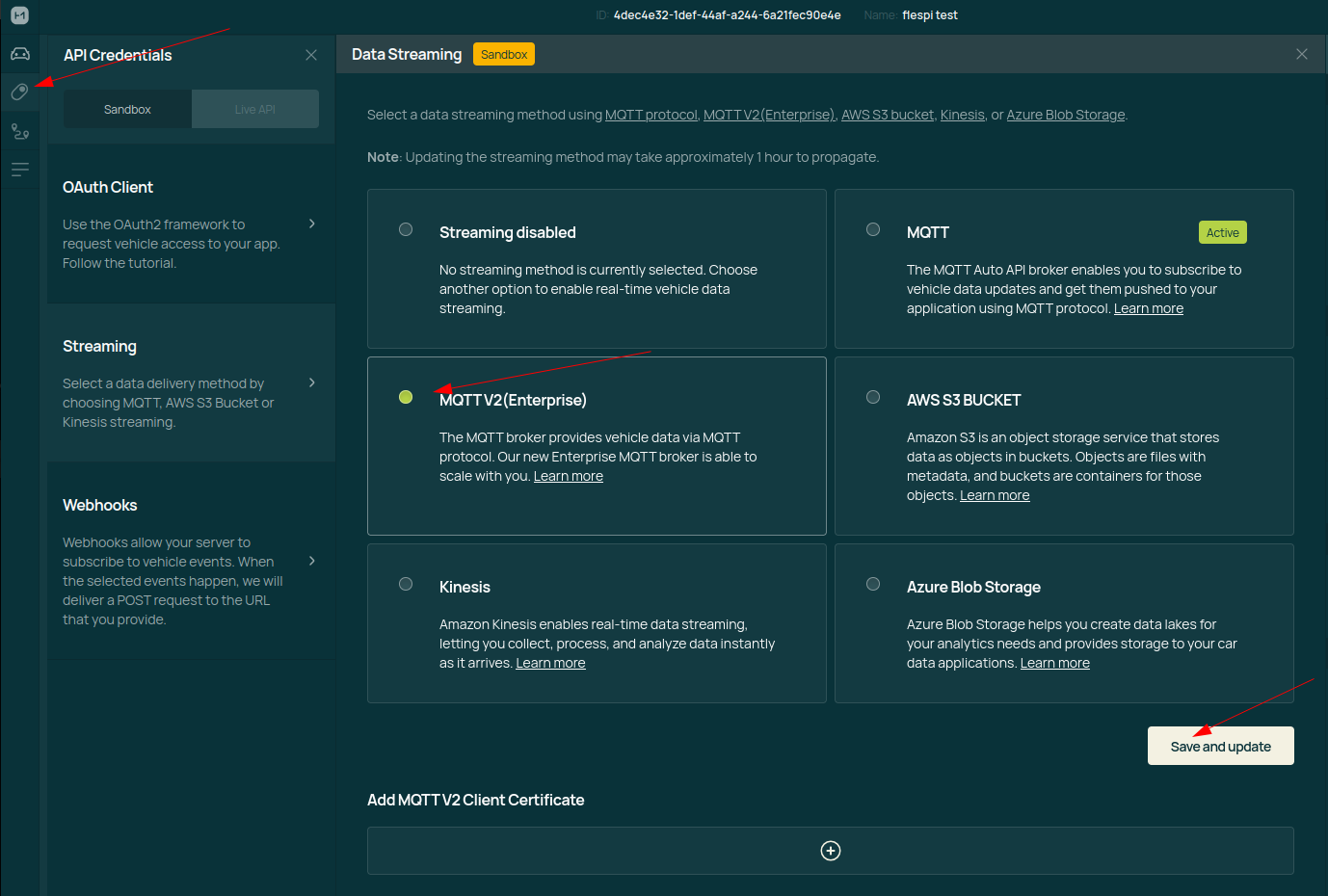
Task: Click the plus icon to add certificate
Action: coord(830,851)
